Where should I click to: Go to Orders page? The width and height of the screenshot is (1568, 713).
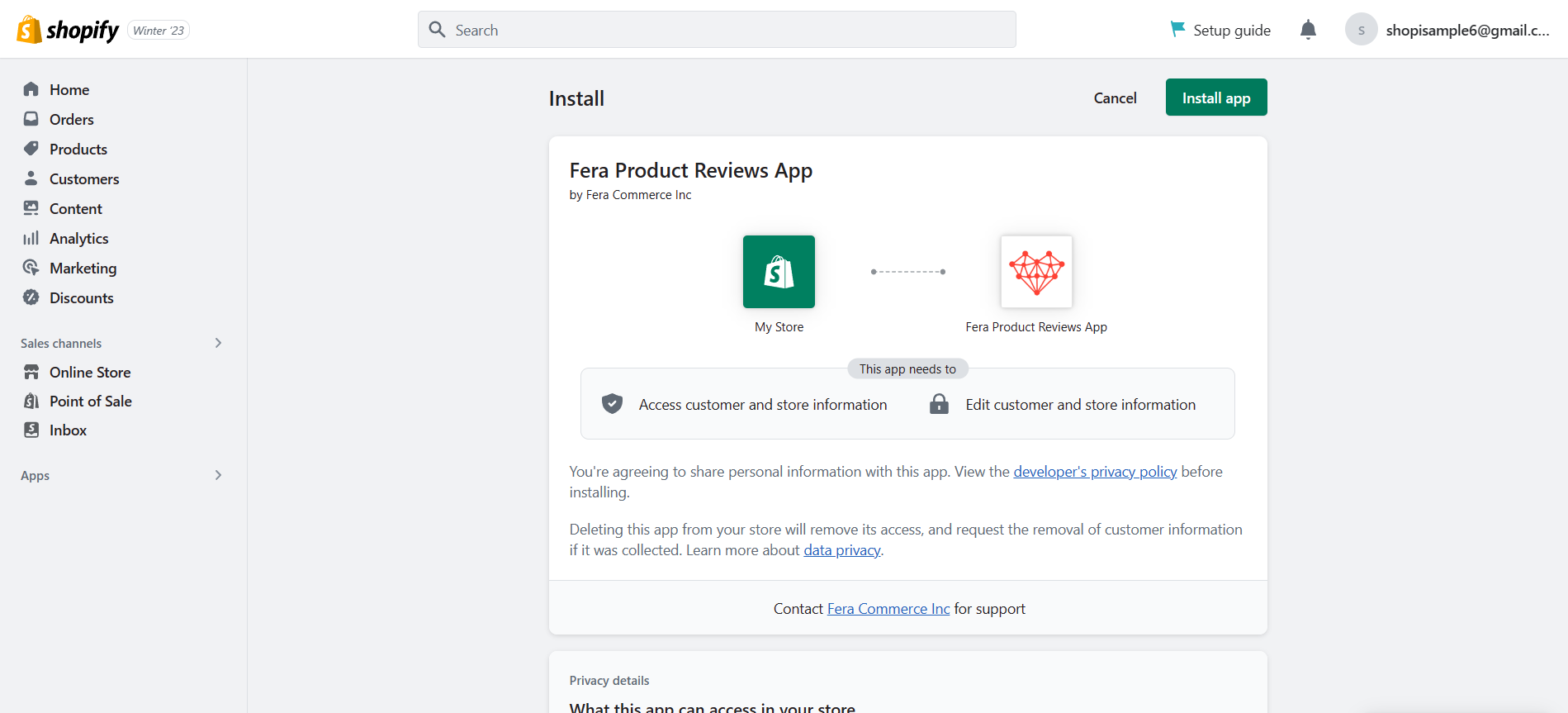point(72,119)
